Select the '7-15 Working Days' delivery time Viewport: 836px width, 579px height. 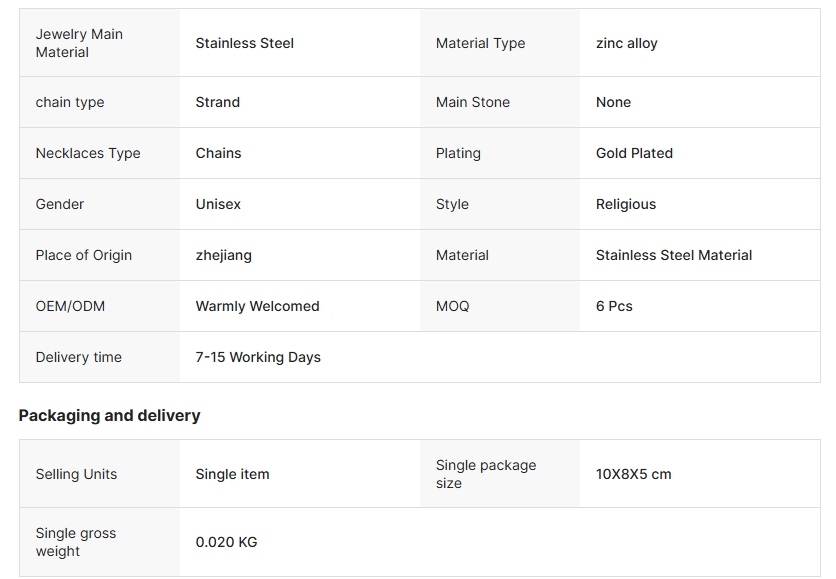pos(258,357)
